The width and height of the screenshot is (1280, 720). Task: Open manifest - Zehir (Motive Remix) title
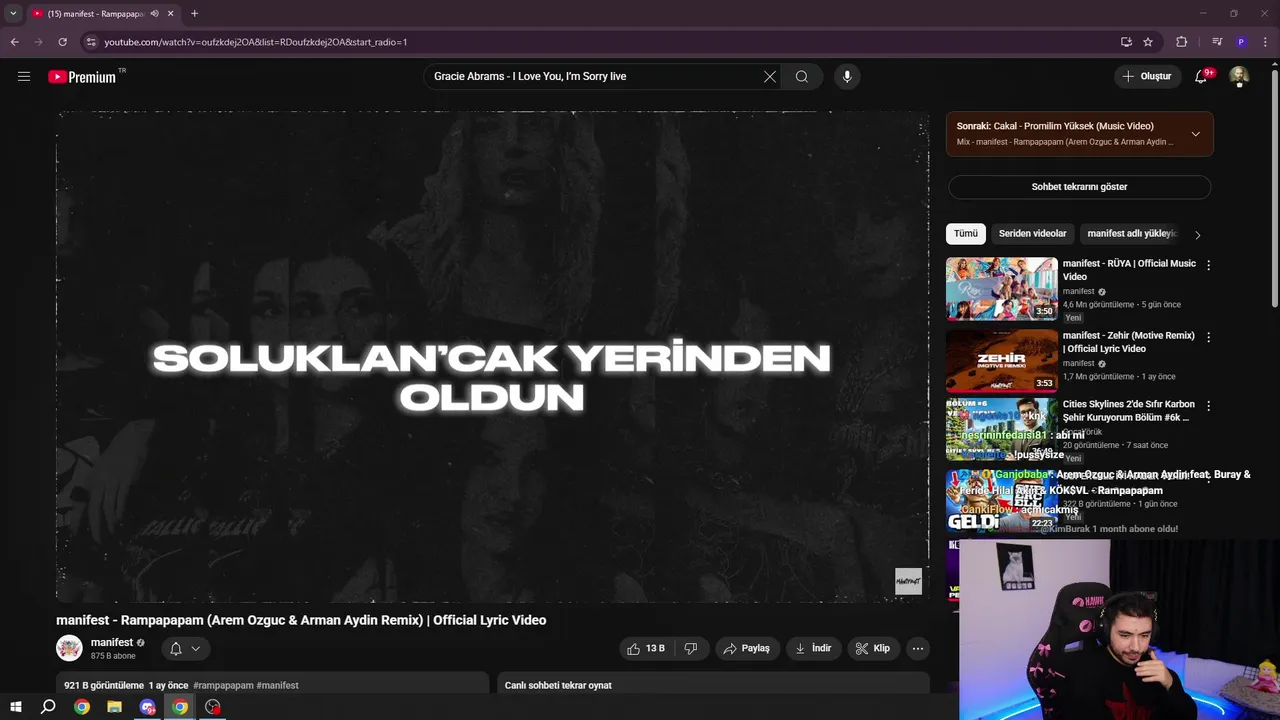coord(1129,342)
